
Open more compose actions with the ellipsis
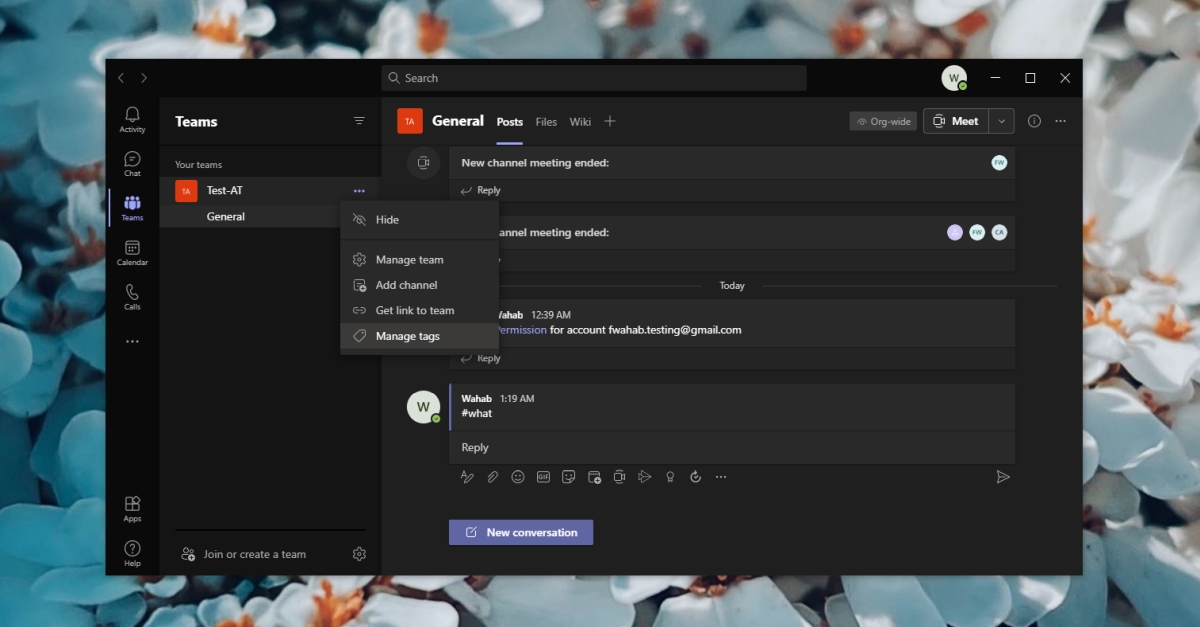coord(721,477)
